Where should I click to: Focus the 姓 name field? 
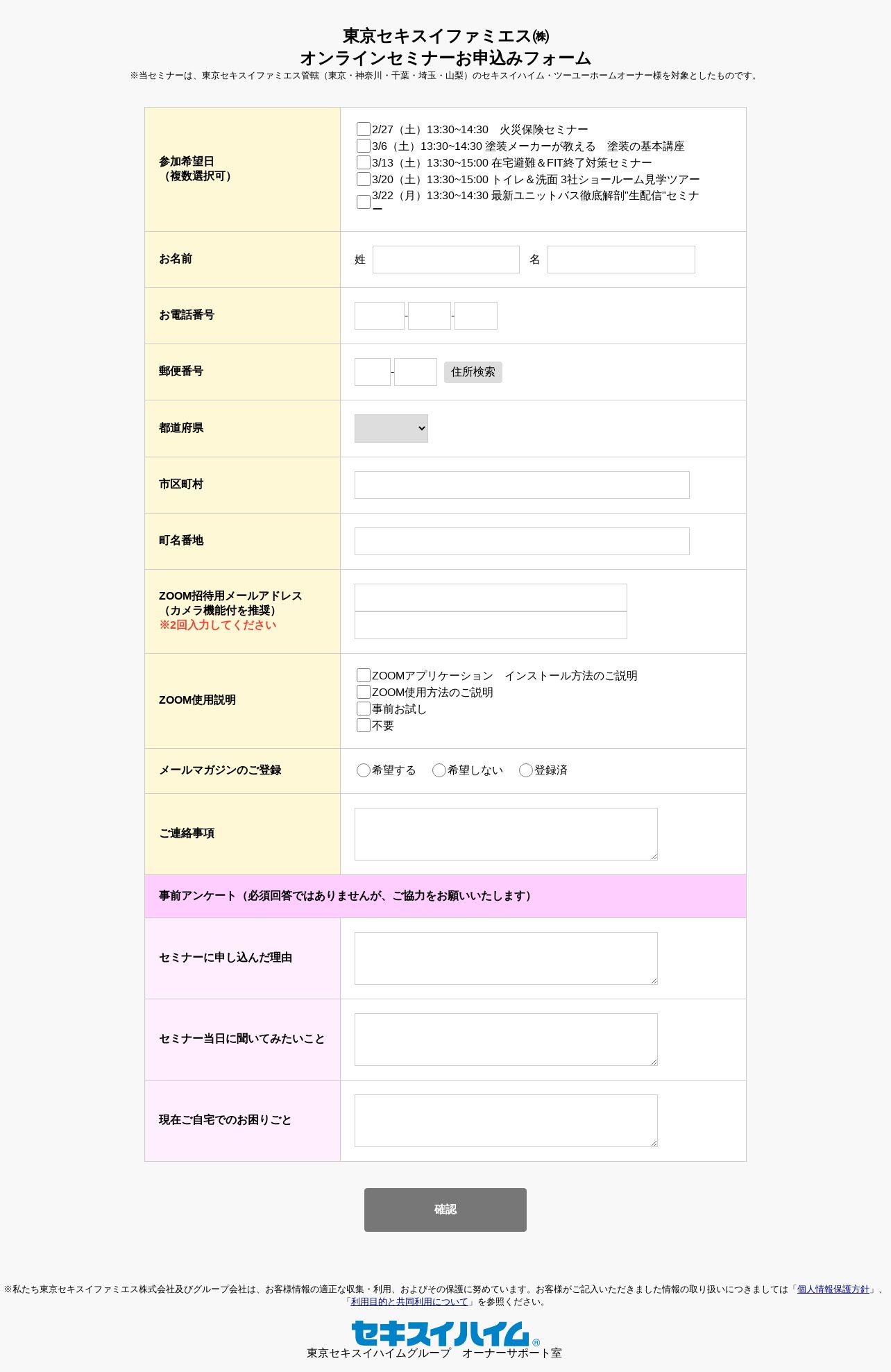coord(446,260)
